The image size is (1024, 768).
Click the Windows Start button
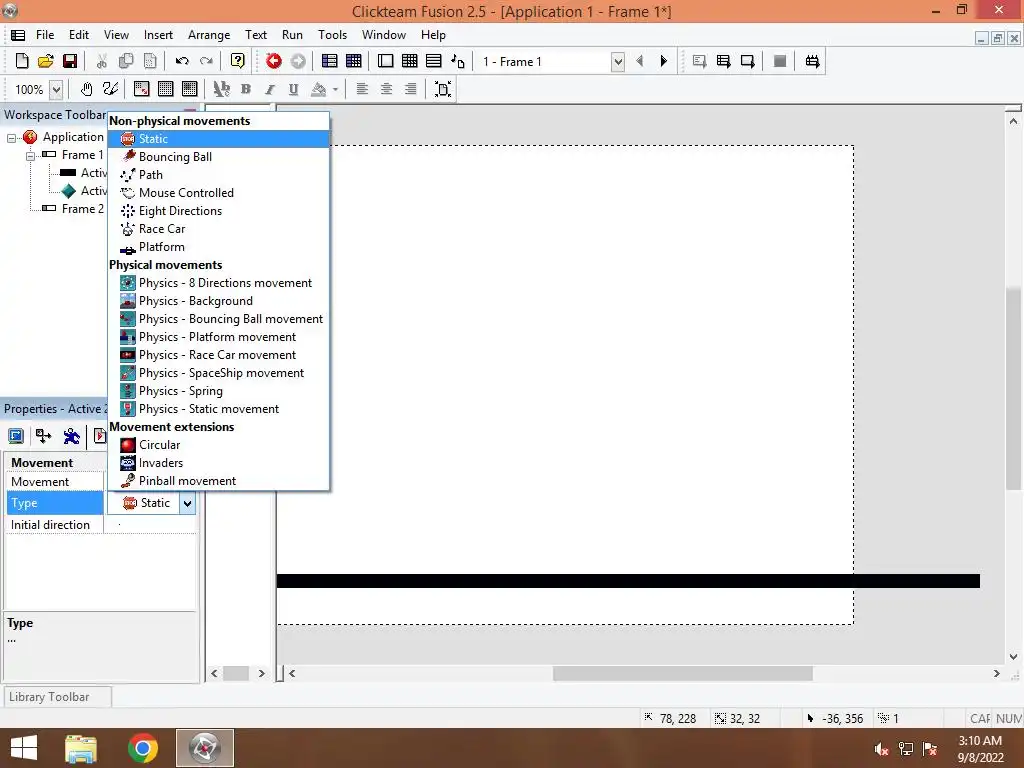[24, 748]
